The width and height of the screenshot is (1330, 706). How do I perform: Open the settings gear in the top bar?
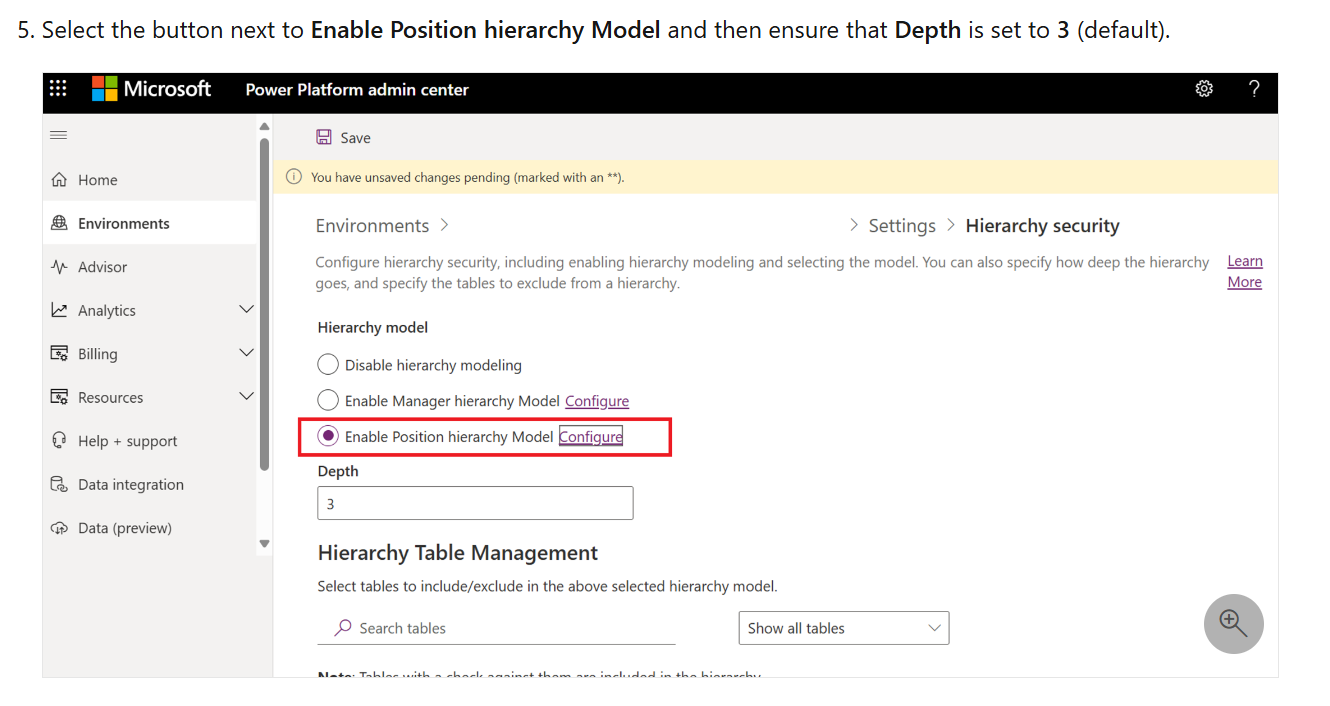[x=1204, y=88]
